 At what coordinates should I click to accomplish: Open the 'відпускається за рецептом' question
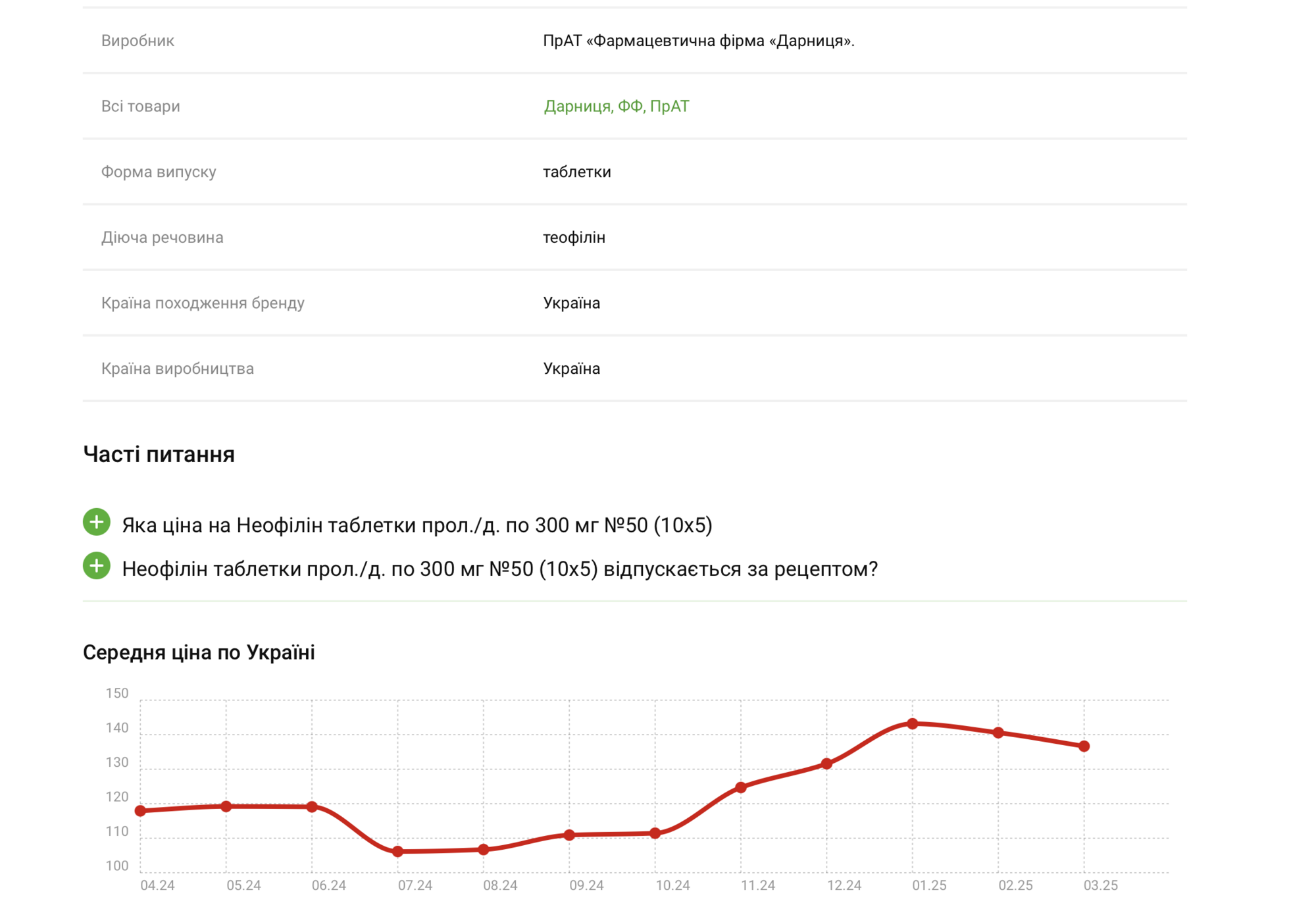point(499,569)
